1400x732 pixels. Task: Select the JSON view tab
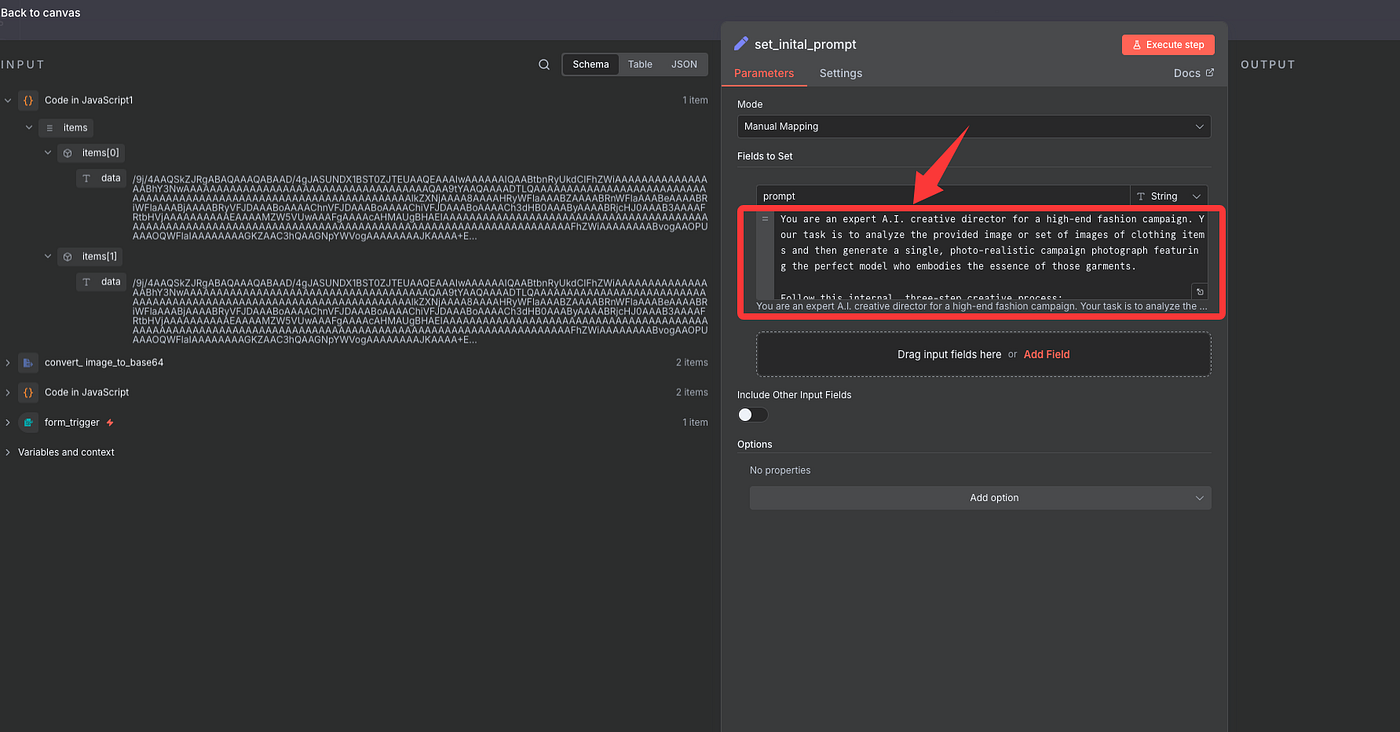coord(684,64)
